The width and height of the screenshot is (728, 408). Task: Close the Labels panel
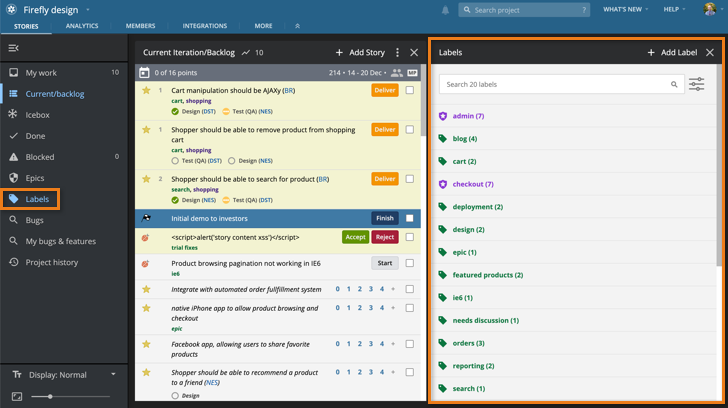pos(710,52)
